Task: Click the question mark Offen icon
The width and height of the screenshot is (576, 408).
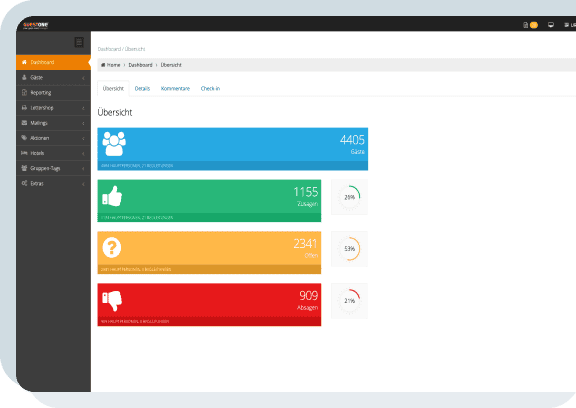Action: click(x=112, y=247)
